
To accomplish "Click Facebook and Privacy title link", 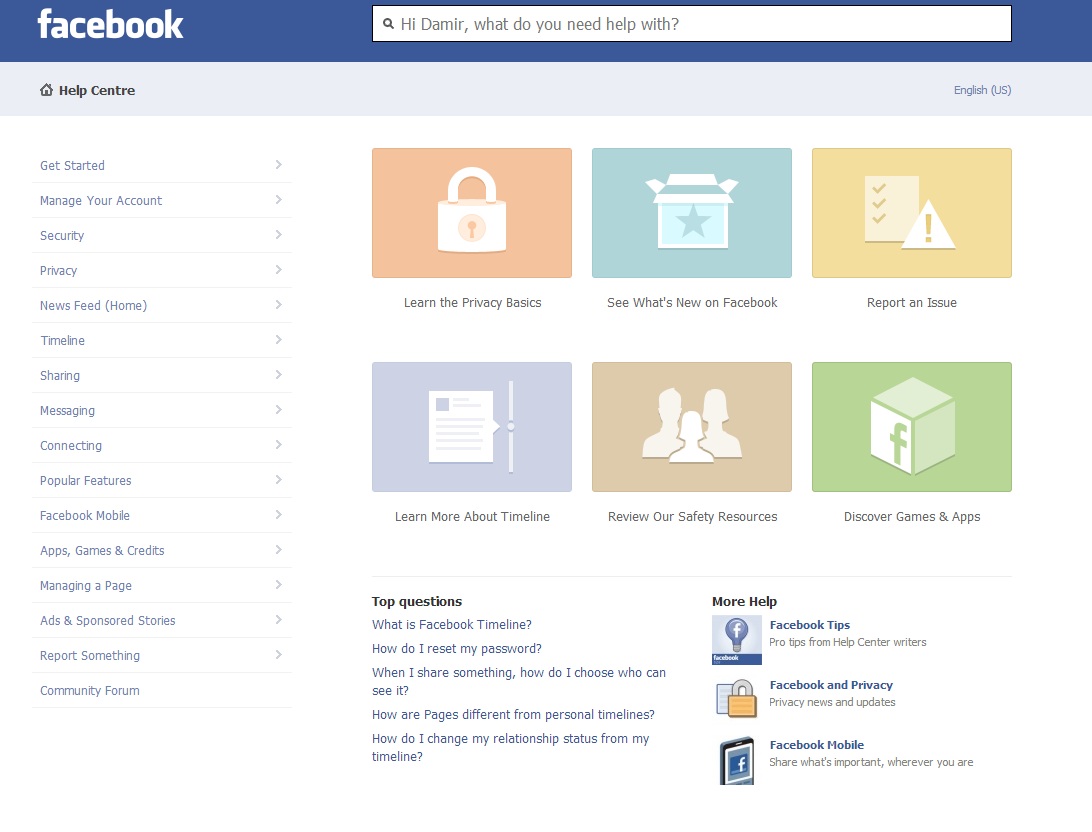I will [x=831, y=685].
